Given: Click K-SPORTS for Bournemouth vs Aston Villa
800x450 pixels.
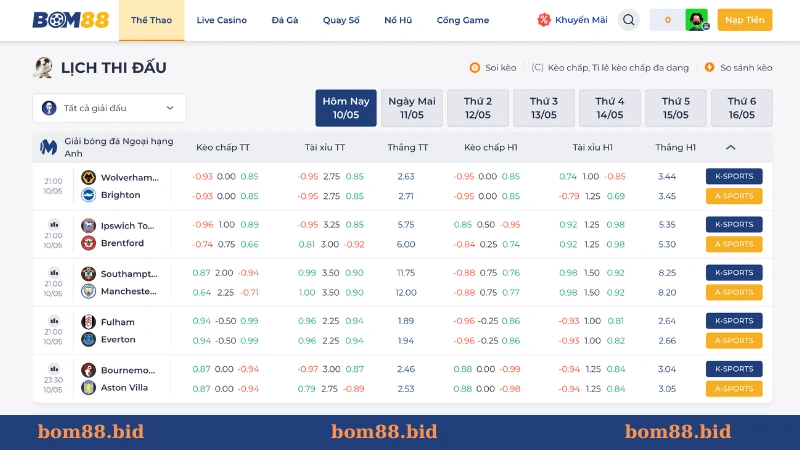Looking at the screenshot, I should pos(734,369).
